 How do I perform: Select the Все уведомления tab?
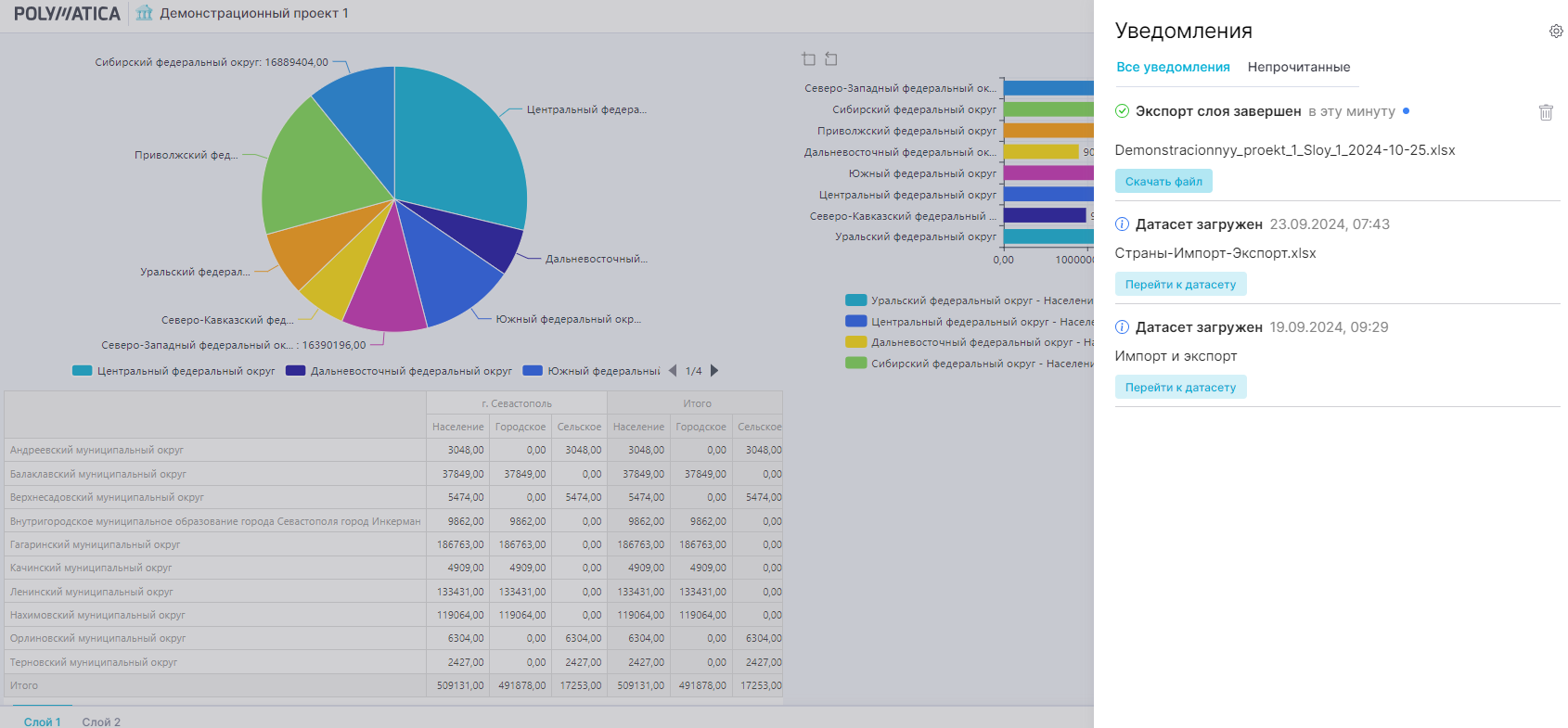1173,67
